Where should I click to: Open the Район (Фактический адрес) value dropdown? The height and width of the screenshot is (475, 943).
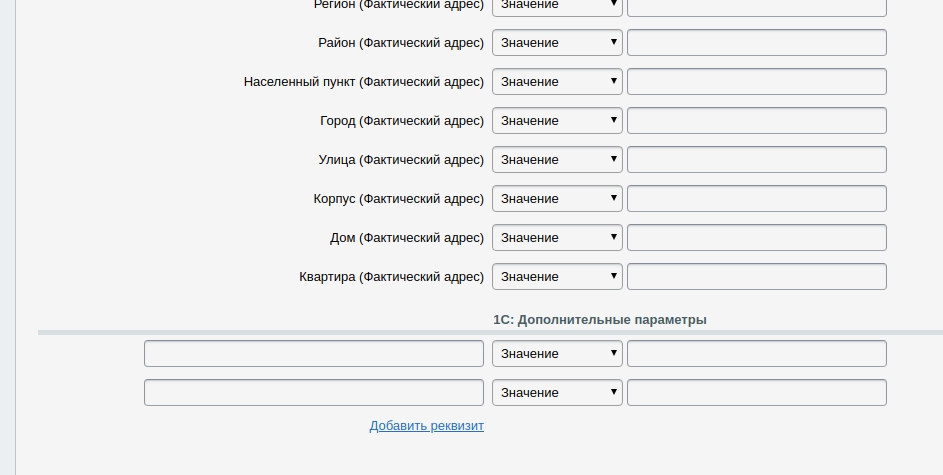[557, 43]
